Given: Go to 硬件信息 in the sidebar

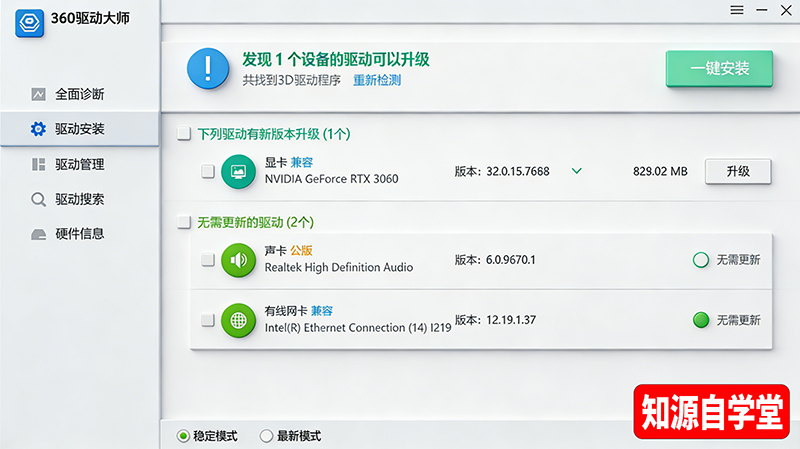Looking at the screenshot, I should point(78,234).
